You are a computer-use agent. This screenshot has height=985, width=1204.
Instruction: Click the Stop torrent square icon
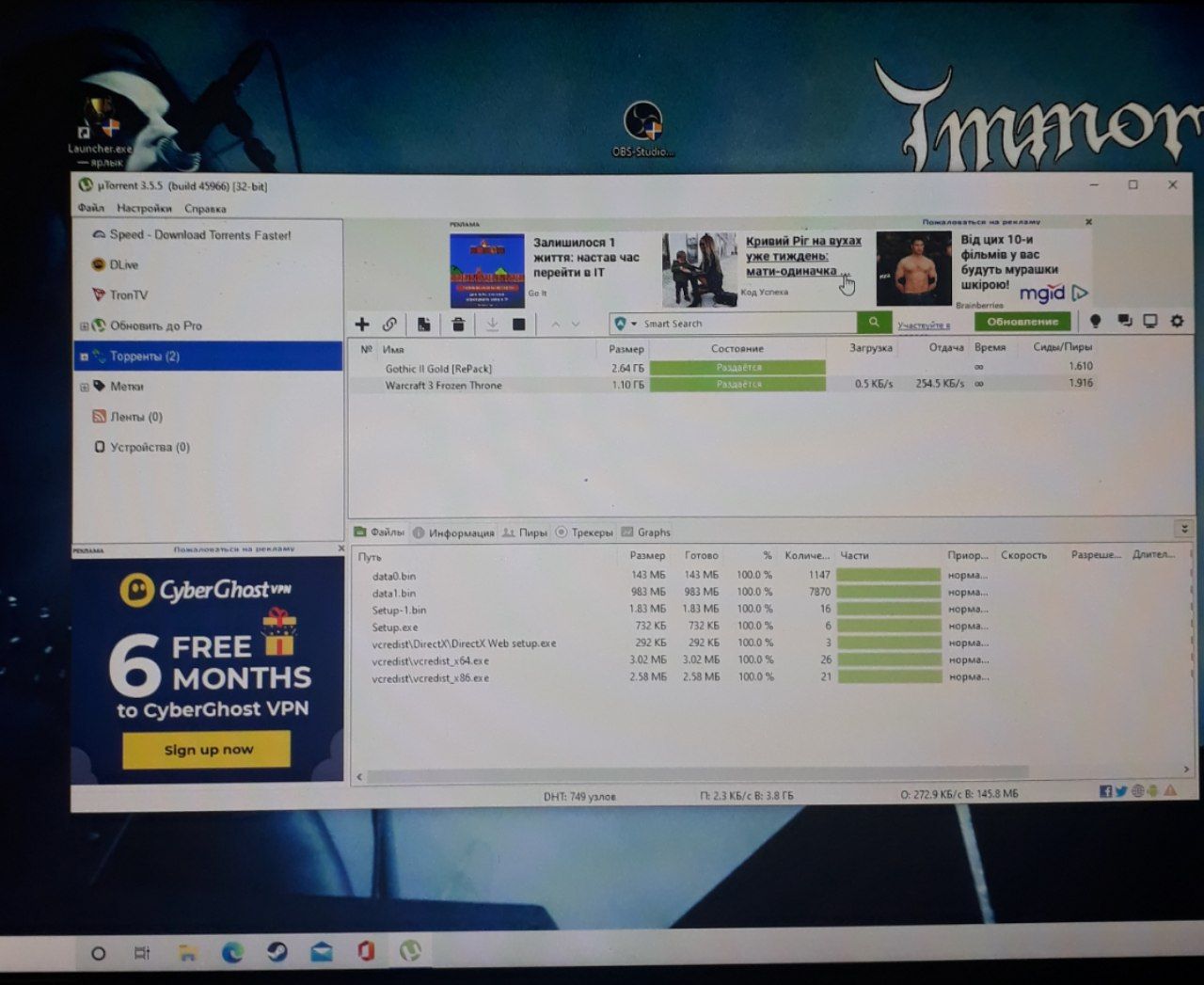point(518,325)
